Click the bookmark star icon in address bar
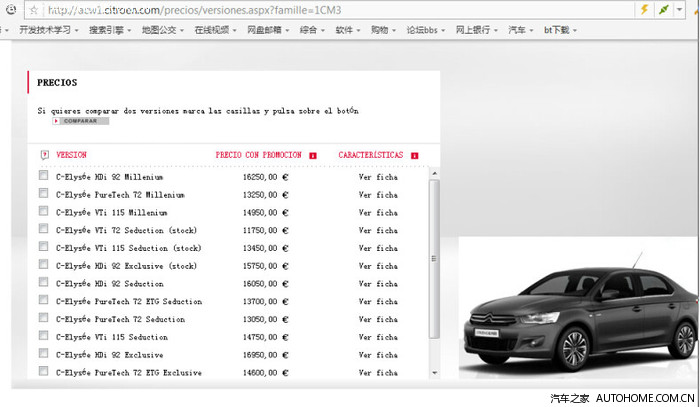 click(x=34, y=9)
